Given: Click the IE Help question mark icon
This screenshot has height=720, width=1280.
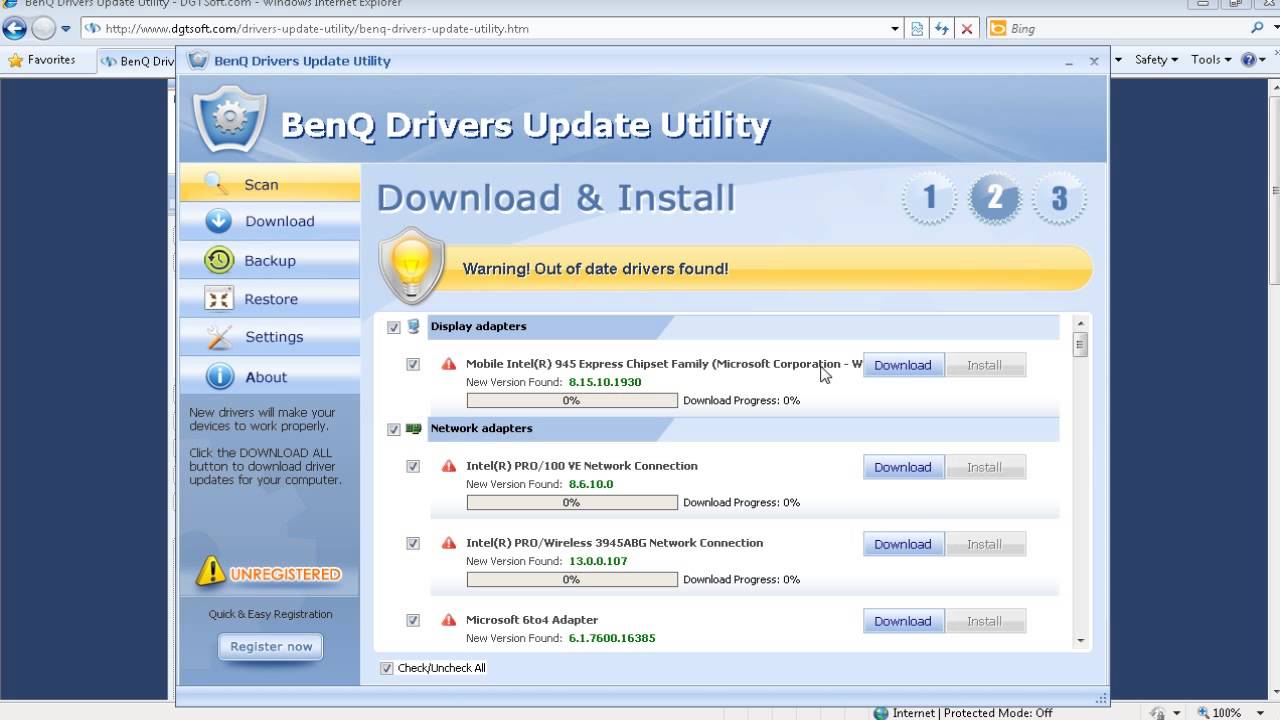Looking at the screenshot, I should [x=1248, y=60].
